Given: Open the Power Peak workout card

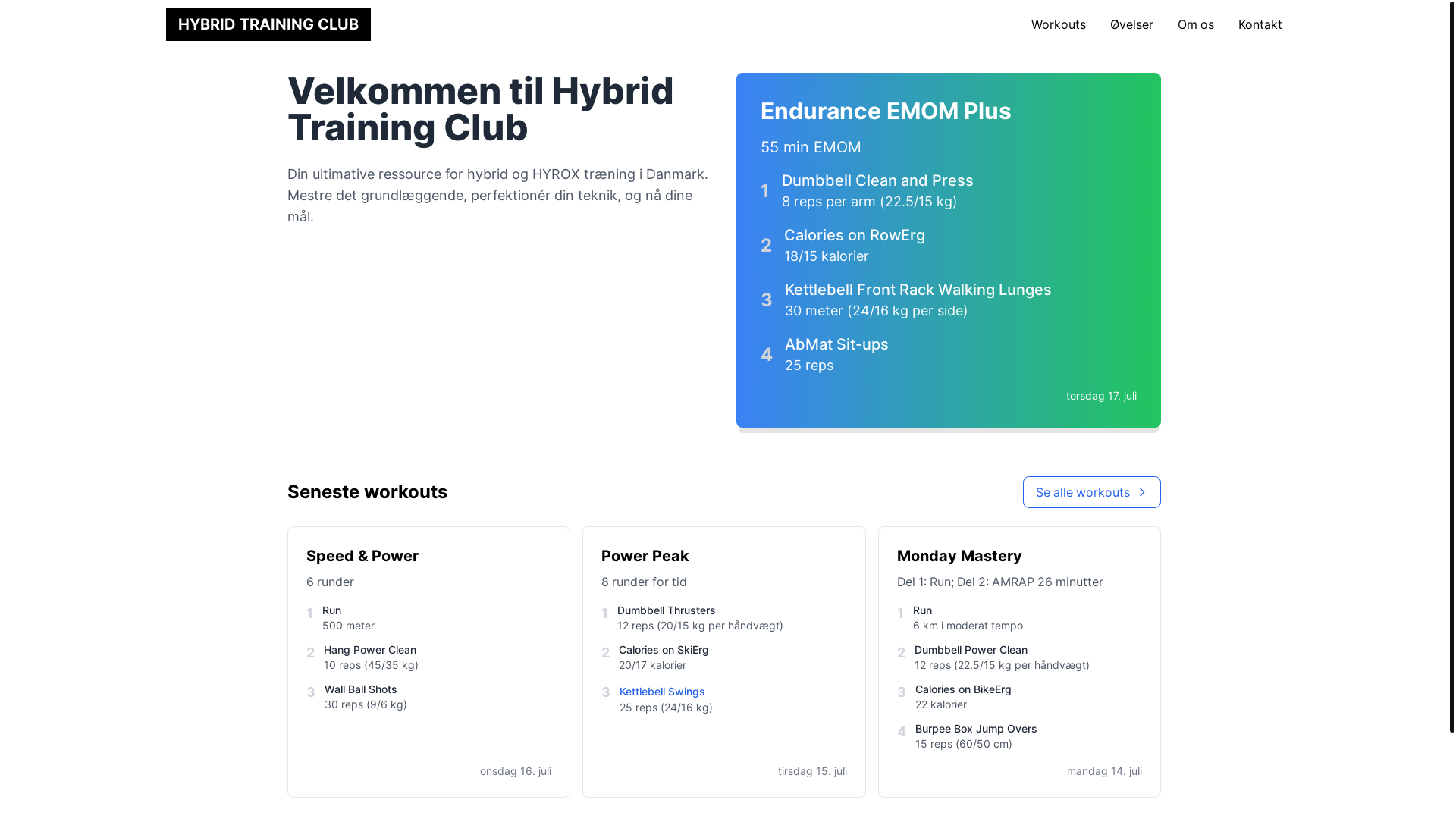Looking at the screenshot, I should tap(723, 662).
